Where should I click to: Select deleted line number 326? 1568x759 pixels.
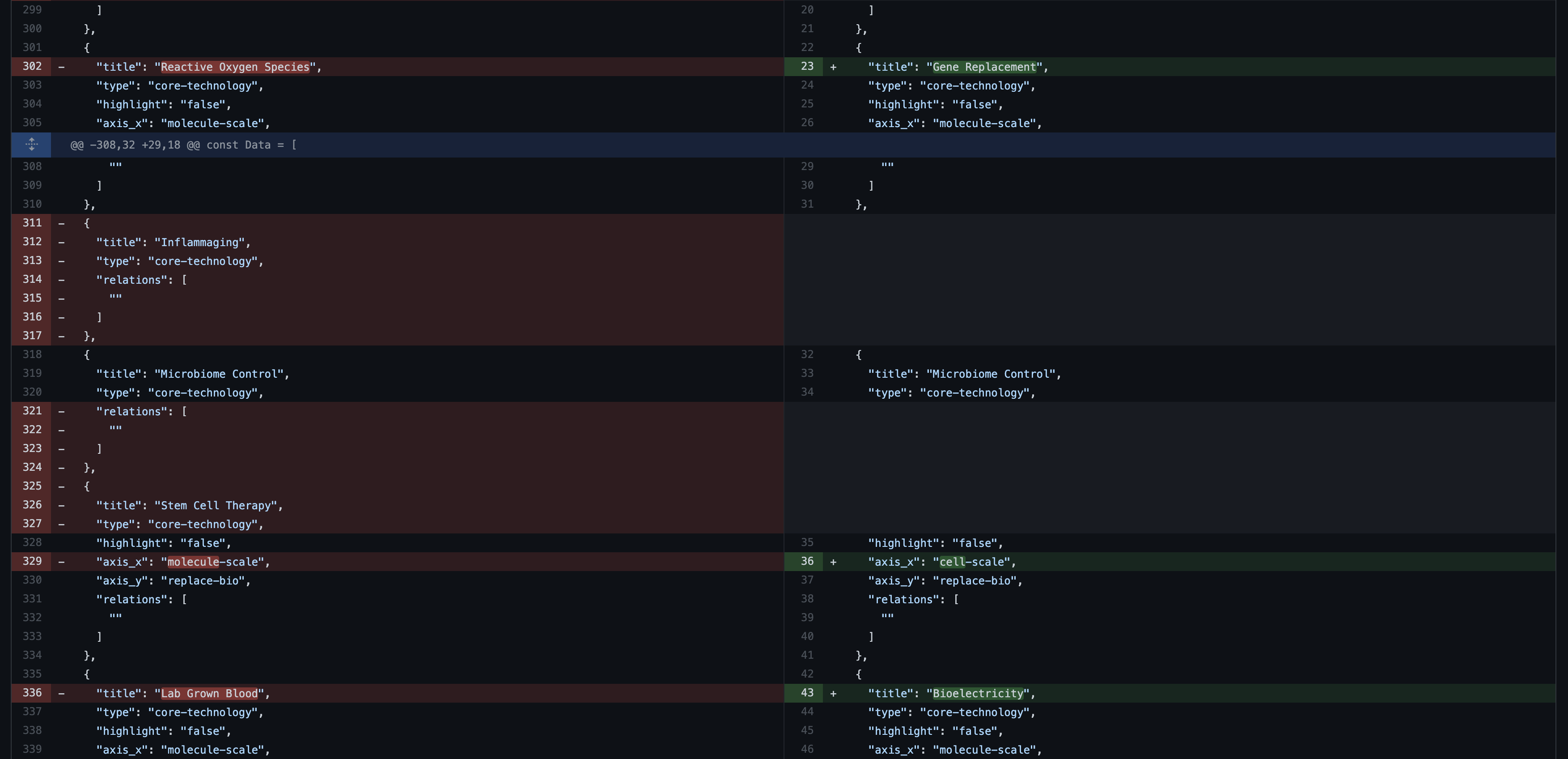click(32, 505)
